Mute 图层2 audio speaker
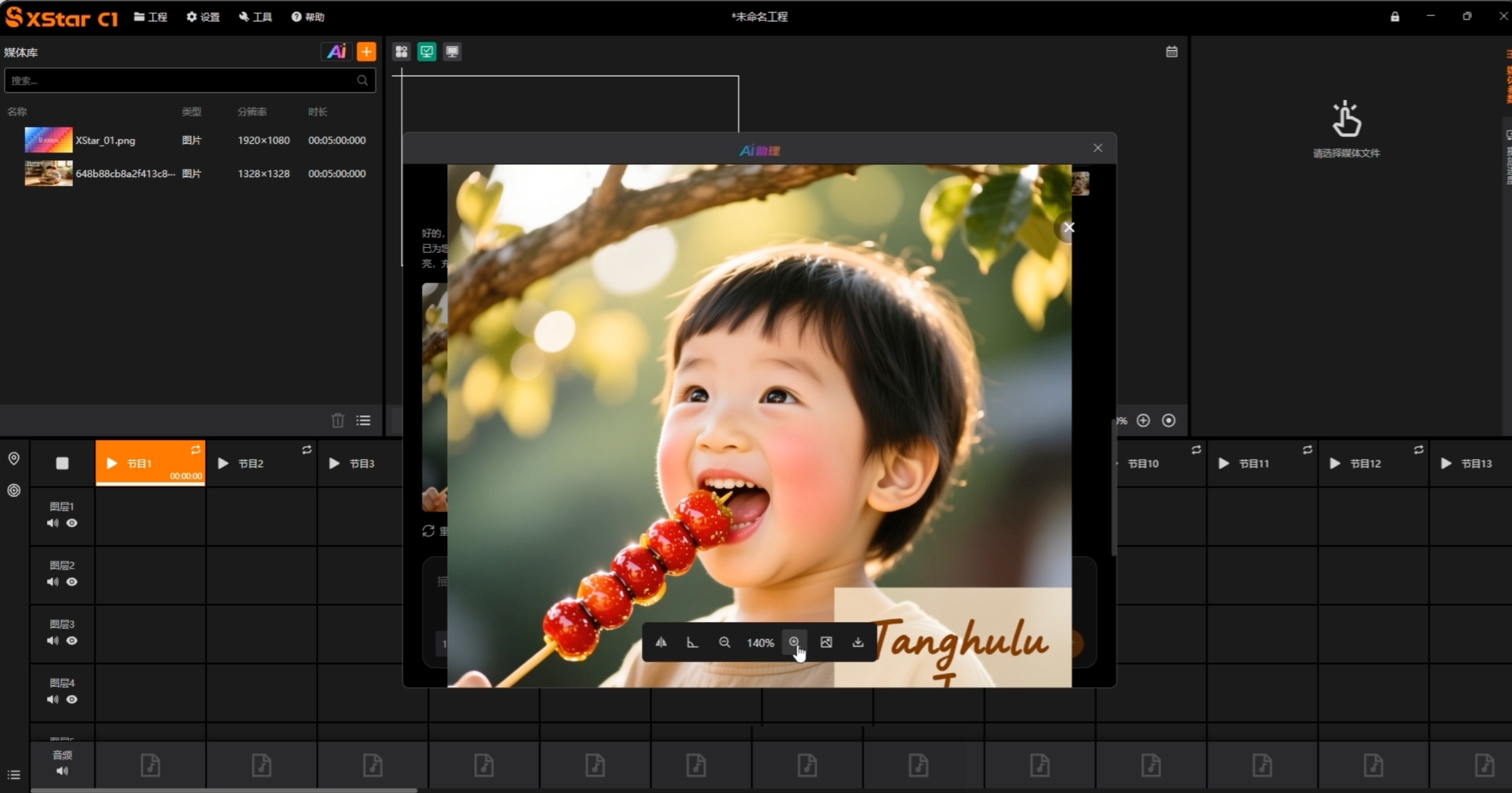The height and width of the screenshot is (793, 1512). (x=53, y=582)
